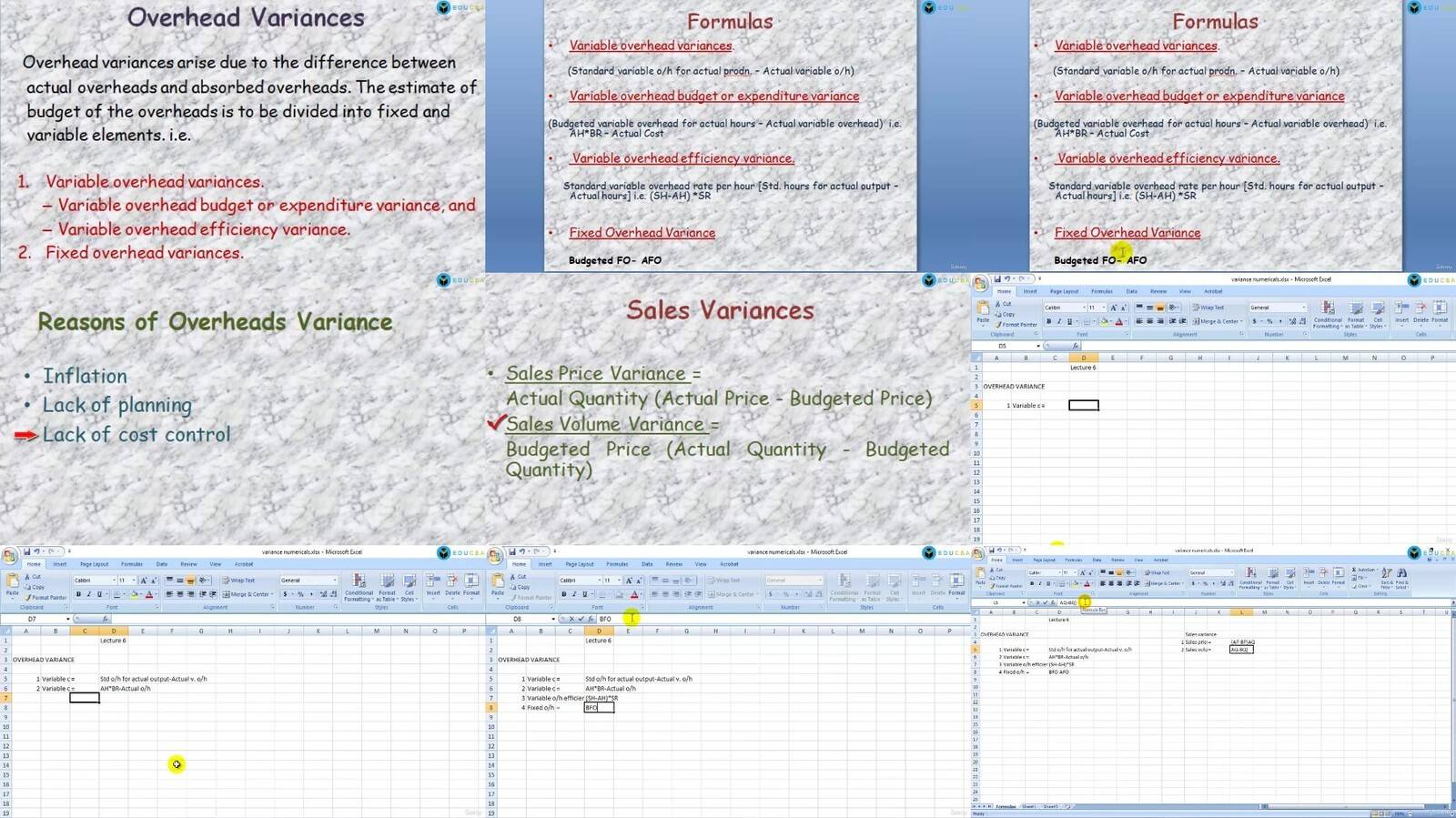Open the font size 11 dropdown in D5 window
The width and height of the screenshot is (1456, 818).
pos(1103,308)
